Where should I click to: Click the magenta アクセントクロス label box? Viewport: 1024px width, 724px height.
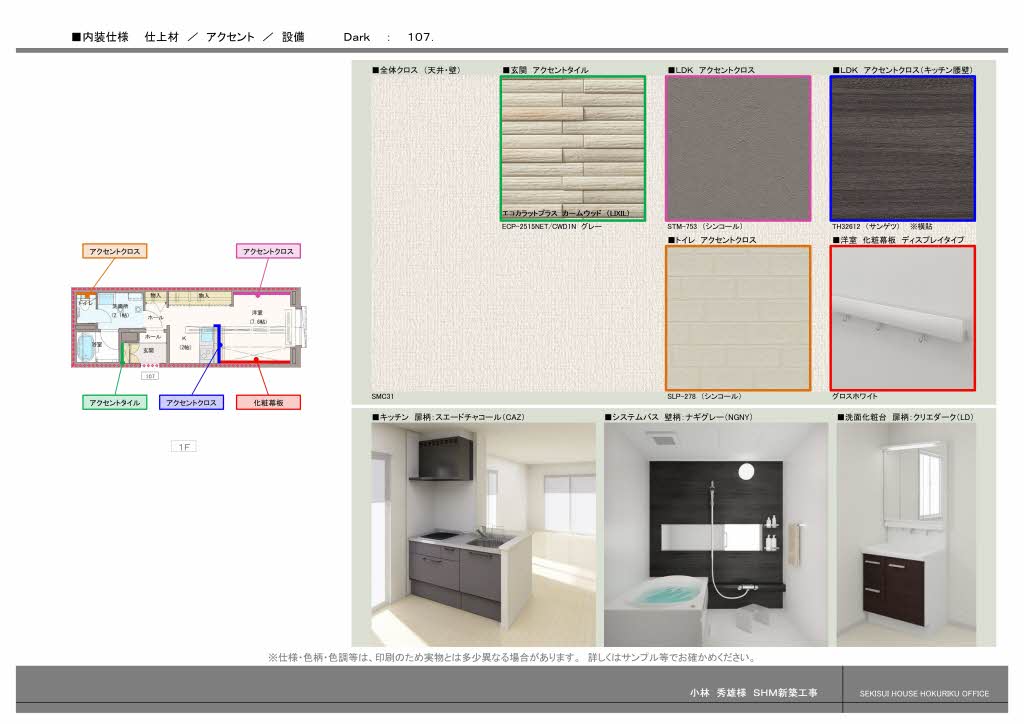point(268,251)
